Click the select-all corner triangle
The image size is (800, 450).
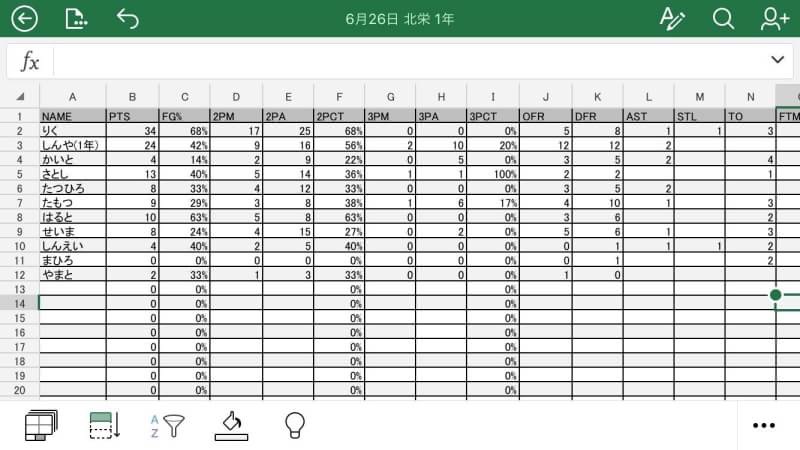[20, 96]
